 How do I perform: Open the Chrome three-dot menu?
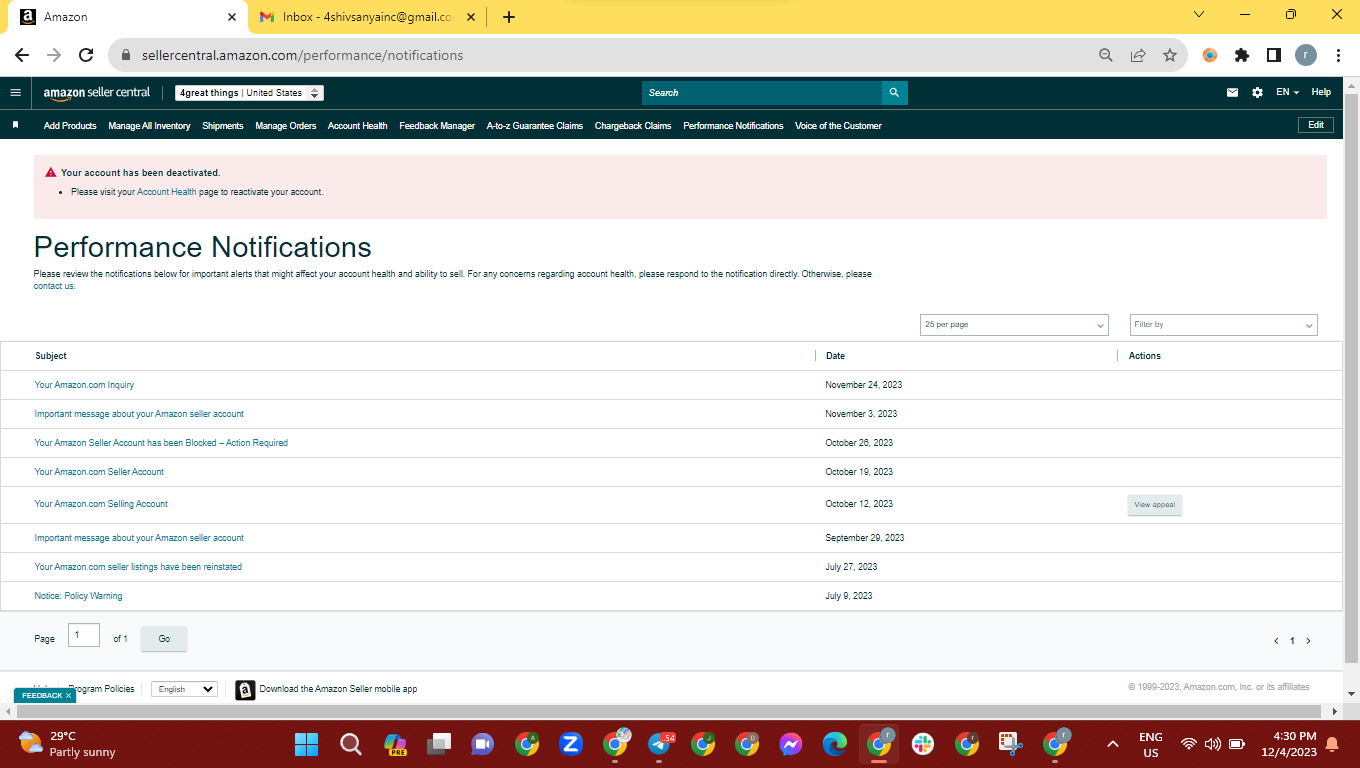click(1337, 55)
